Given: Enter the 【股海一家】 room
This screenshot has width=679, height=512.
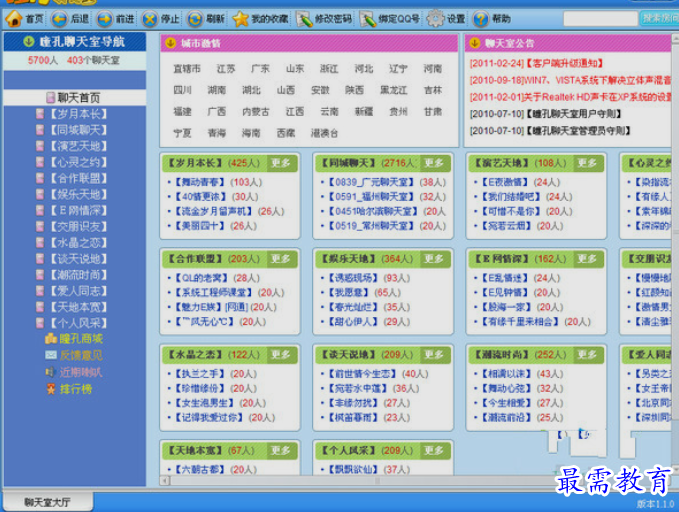Looking at the screenshot, I should pyautogui.click(x=506, y=307).
